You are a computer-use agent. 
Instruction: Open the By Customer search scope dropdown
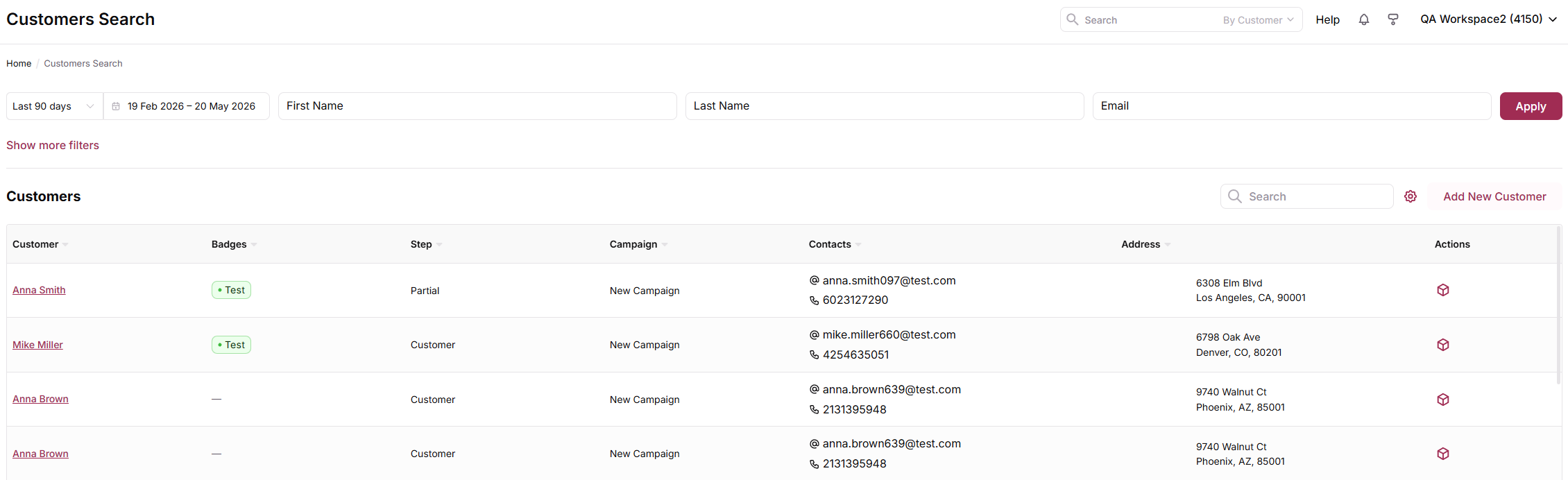pos(1258,20)
